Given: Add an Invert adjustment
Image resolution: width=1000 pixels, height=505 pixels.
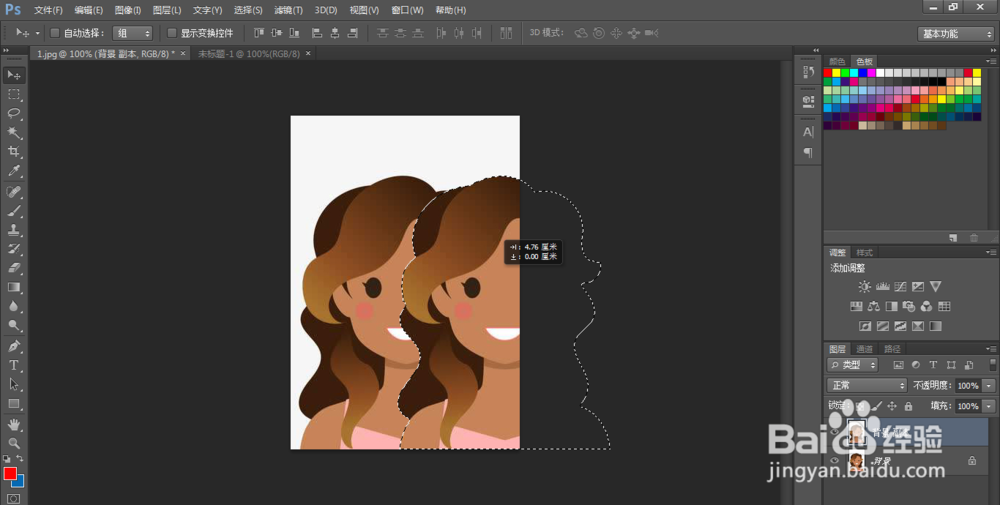Looking at the screenshot, I should (865, 326).
